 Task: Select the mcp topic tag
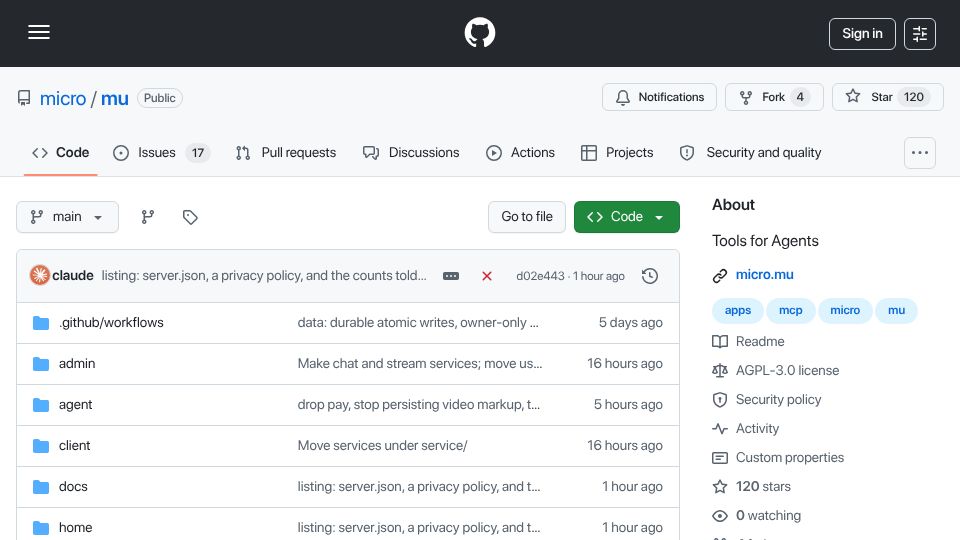(790, 310)
